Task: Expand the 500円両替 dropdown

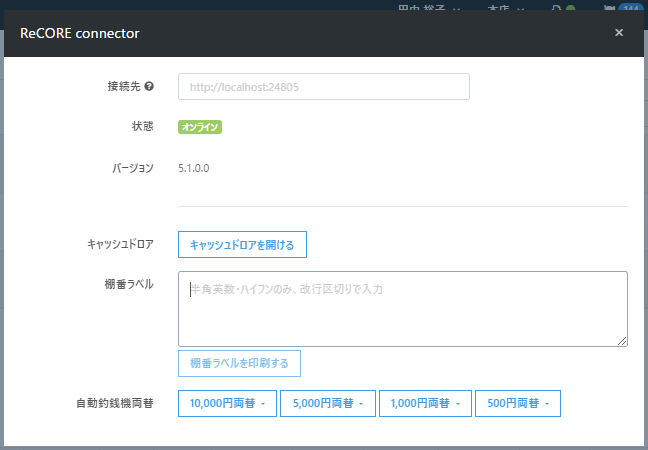Action: coord(518,403)
